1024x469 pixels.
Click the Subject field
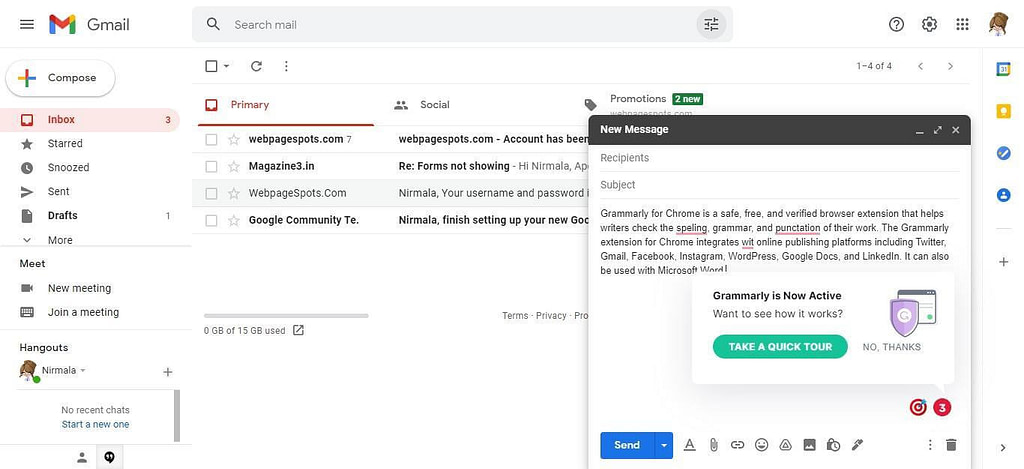(x=779, y=185)
